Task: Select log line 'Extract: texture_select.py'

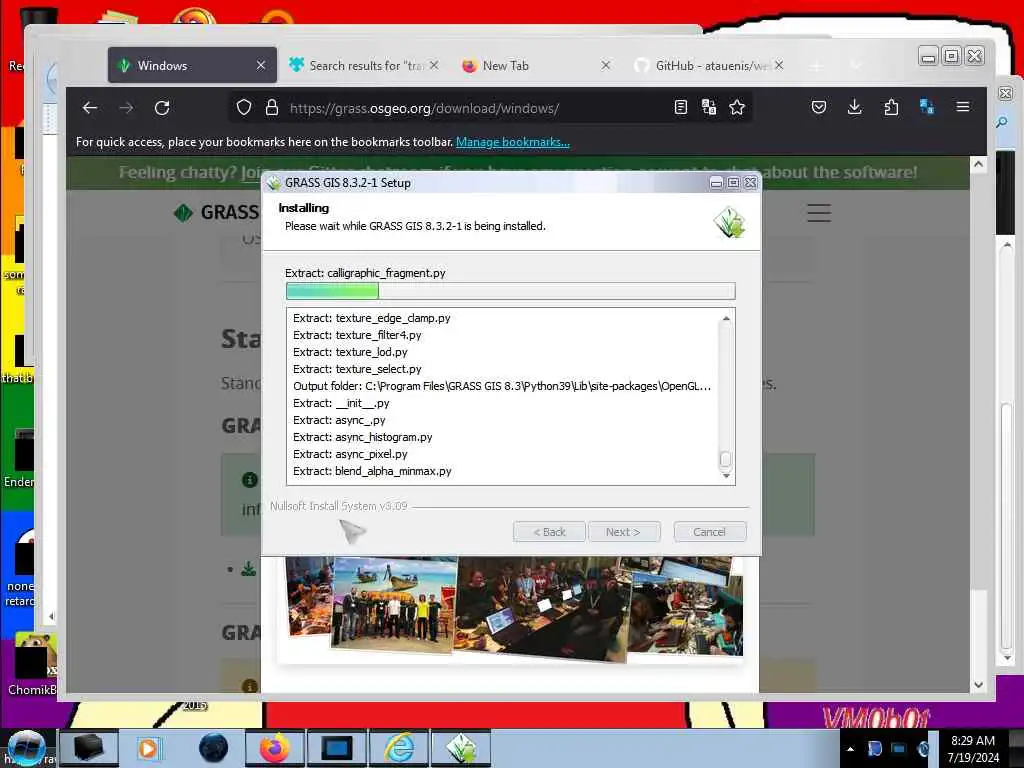Action: tap(357, 369)
